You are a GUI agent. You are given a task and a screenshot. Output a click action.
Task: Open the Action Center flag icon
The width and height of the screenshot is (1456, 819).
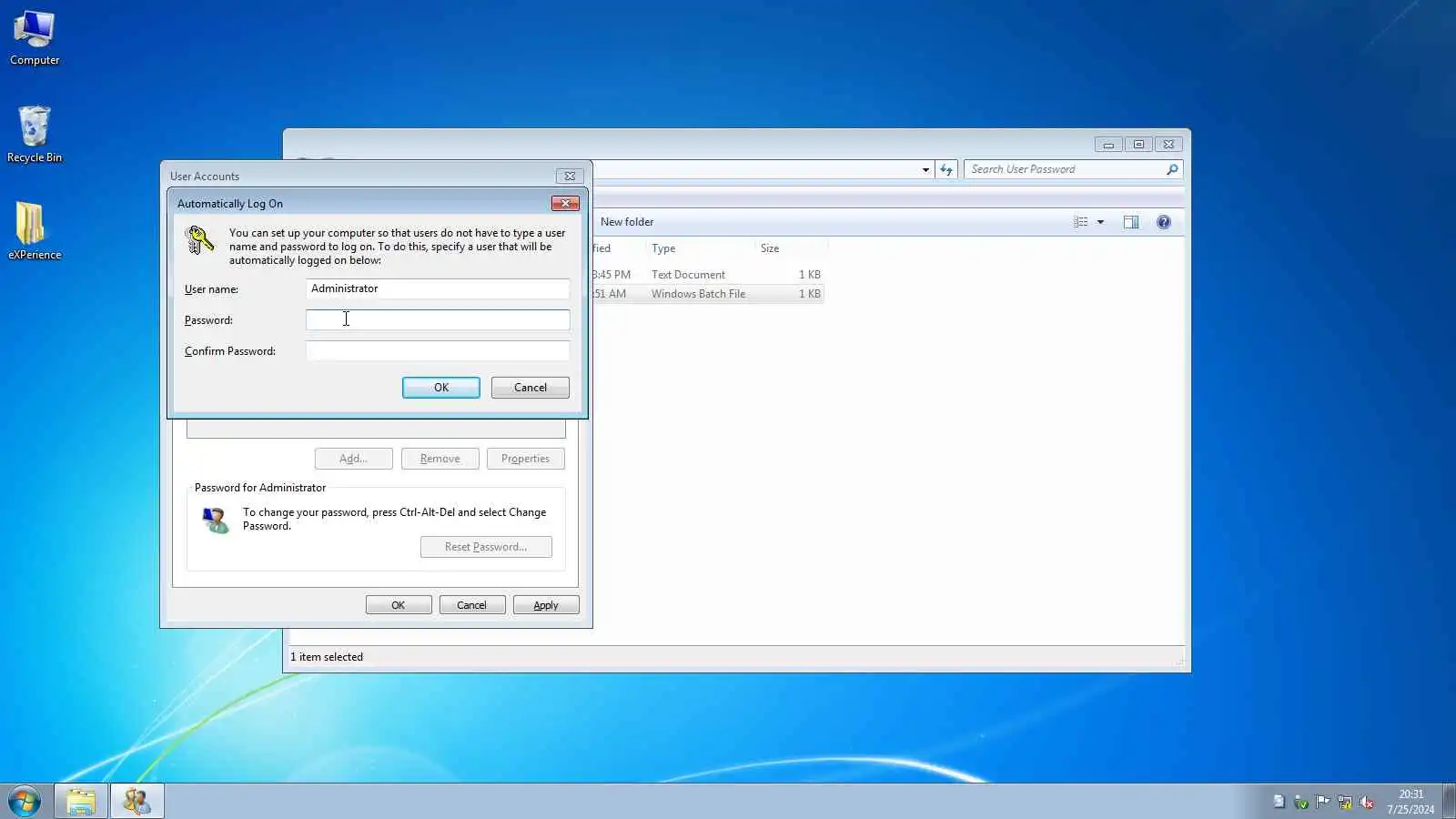[1322, 802]
